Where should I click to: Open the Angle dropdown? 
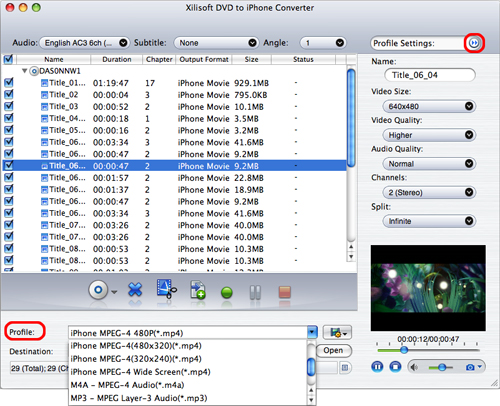[323, 43]
